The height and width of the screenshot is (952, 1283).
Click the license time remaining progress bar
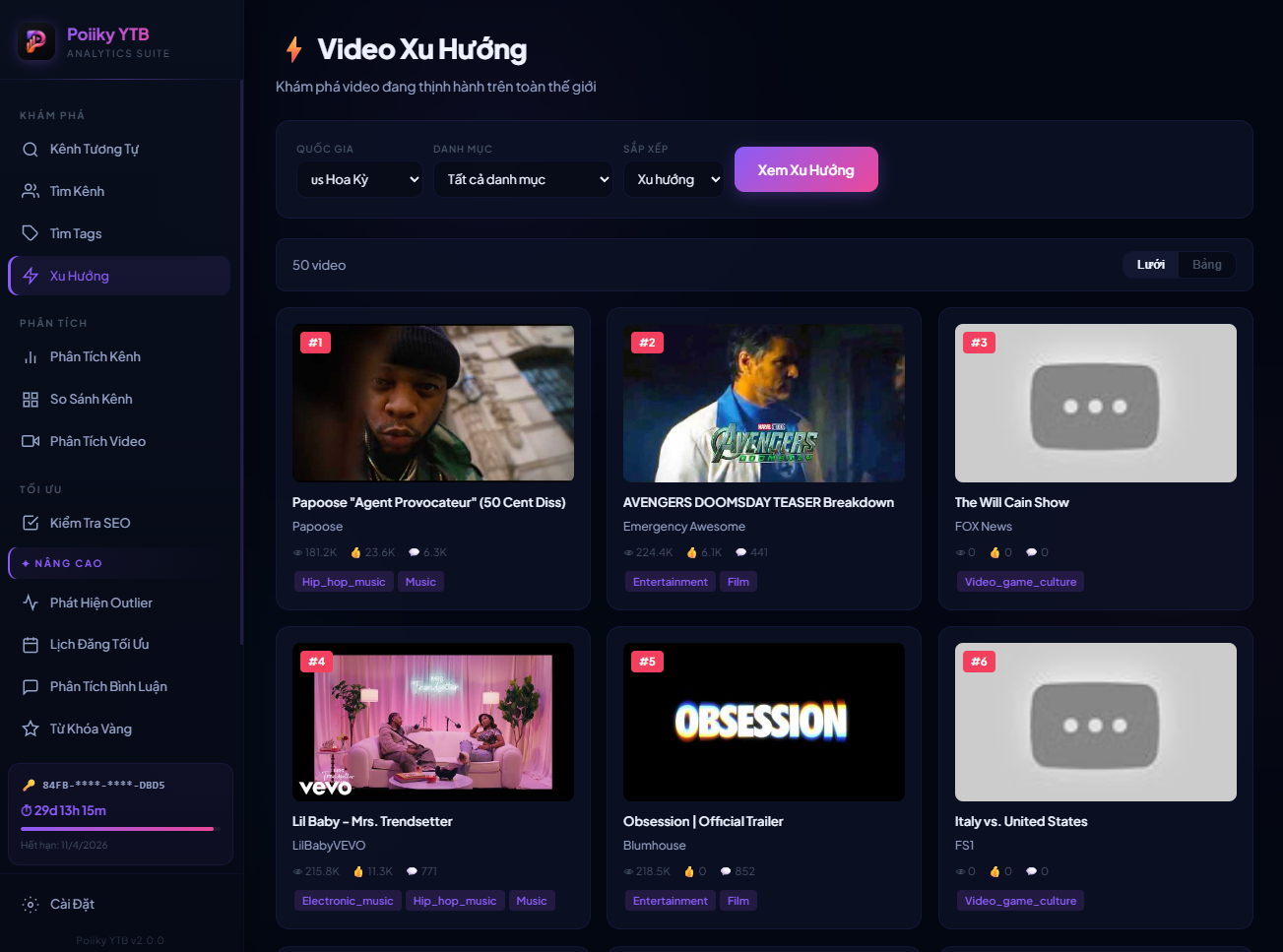[x=117, y=829]
